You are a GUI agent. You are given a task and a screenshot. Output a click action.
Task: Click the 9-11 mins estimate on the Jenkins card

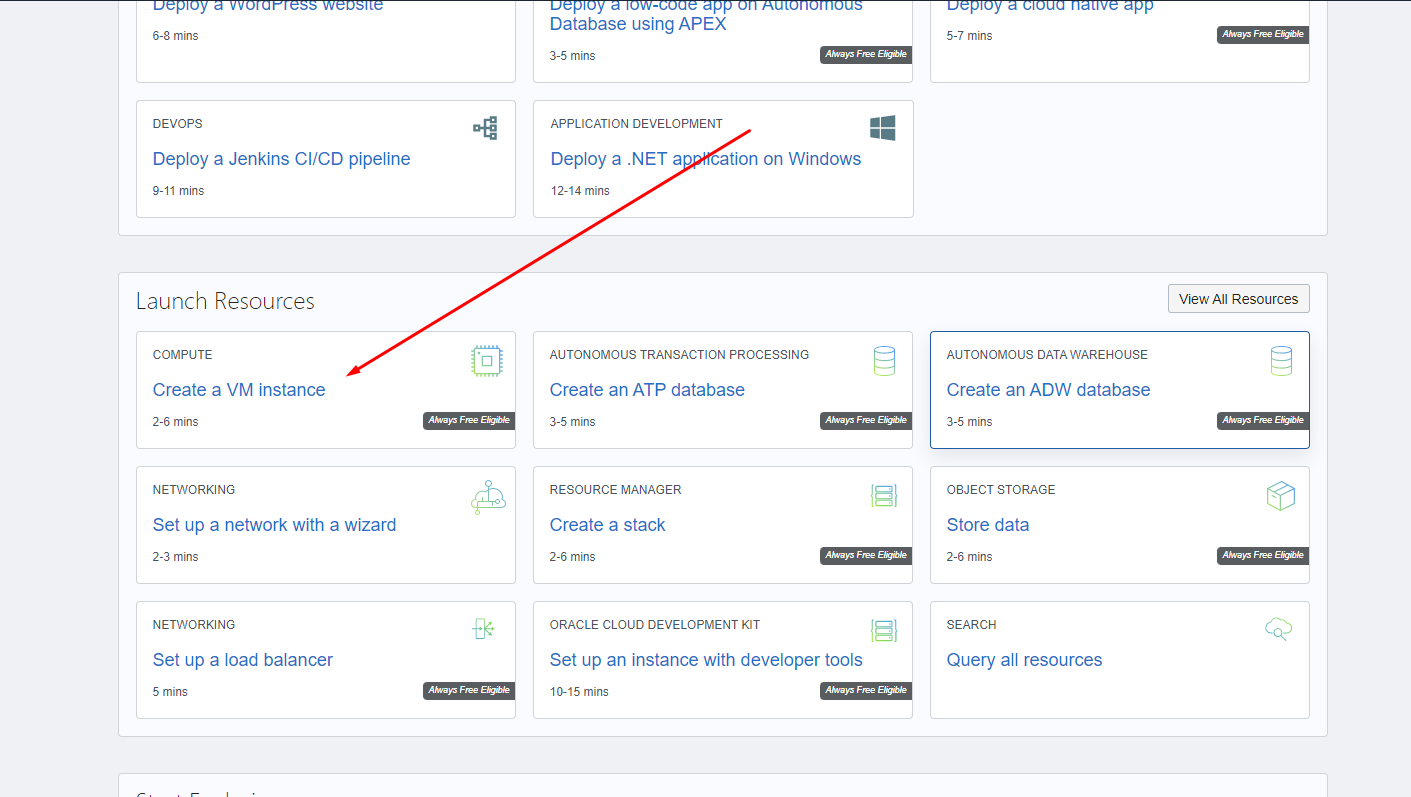[x=178, y=191]
